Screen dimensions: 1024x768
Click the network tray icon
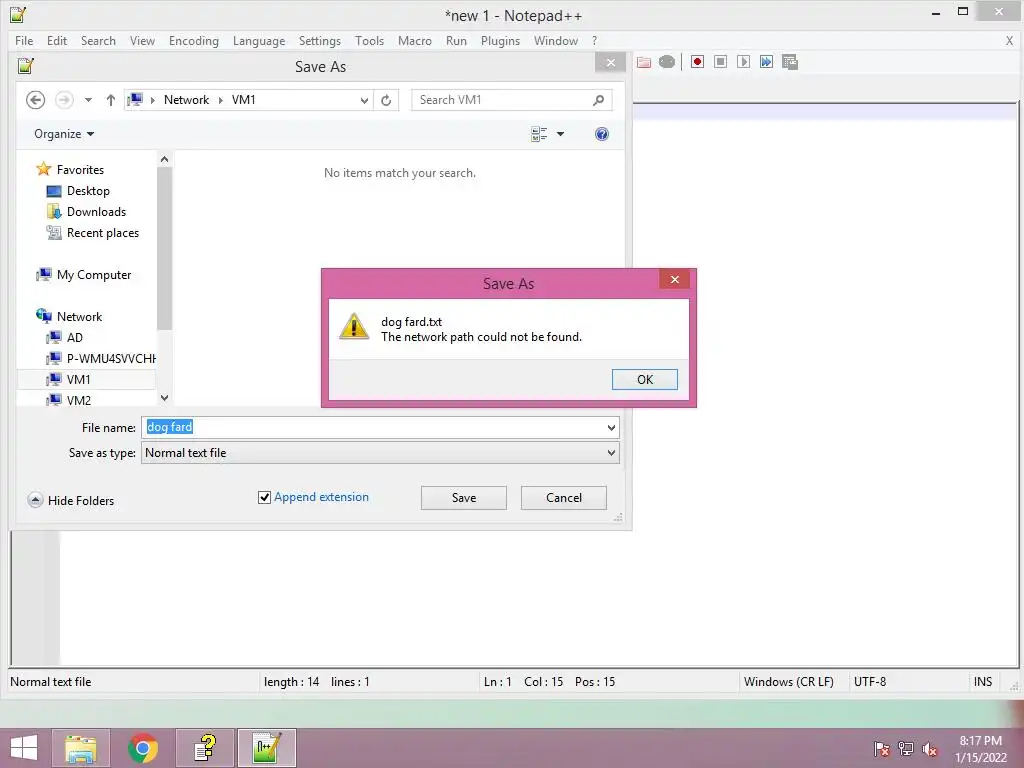click(906, 749)
